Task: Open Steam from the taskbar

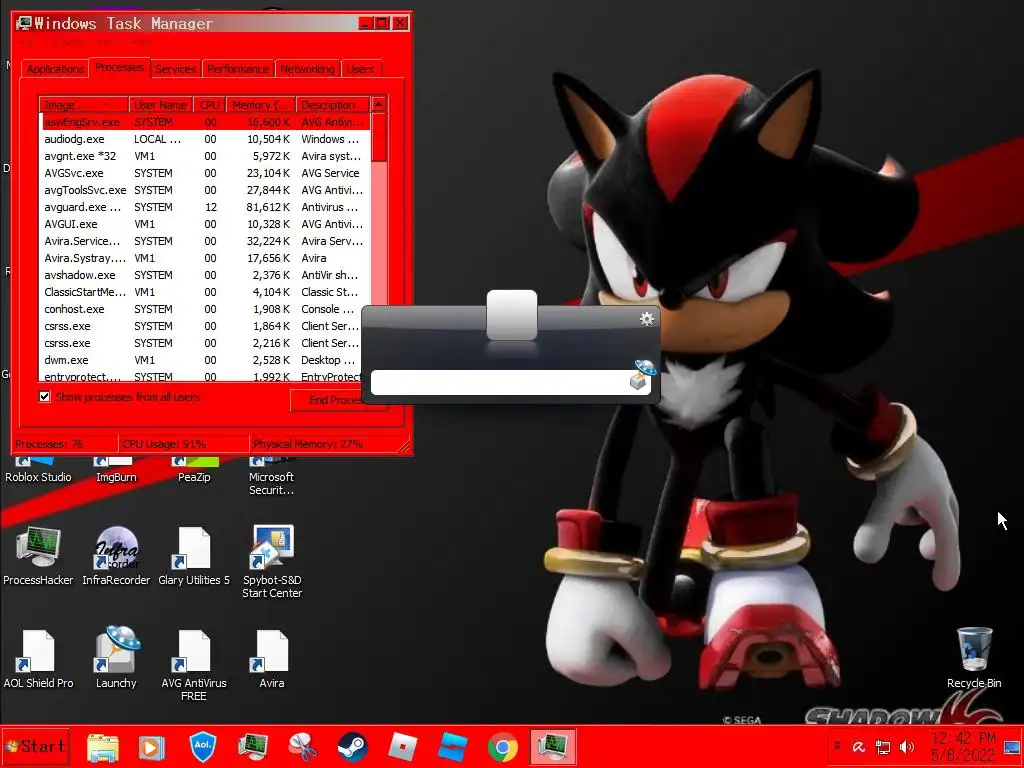Action: pos(353,747)
